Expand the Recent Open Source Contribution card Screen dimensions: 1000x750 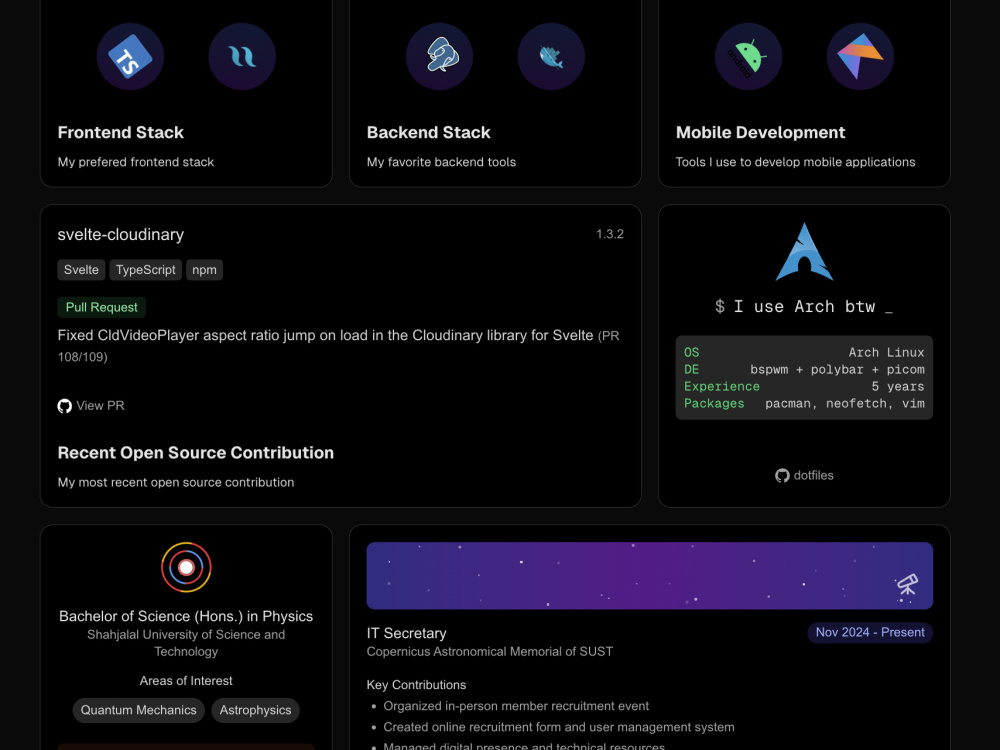click(x=195, y=452)
